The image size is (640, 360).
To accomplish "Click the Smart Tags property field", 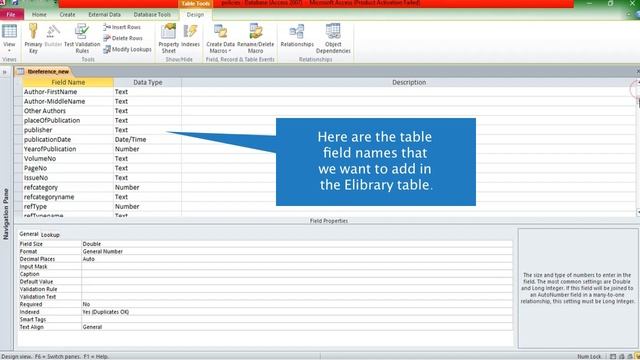I will coord(297,319).
